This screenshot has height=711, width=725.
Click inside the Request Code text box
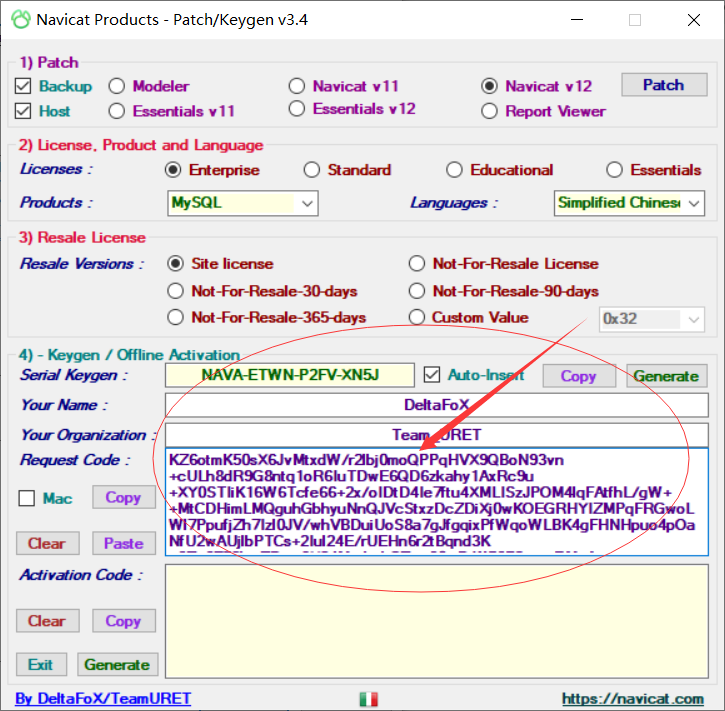(436, 502)
